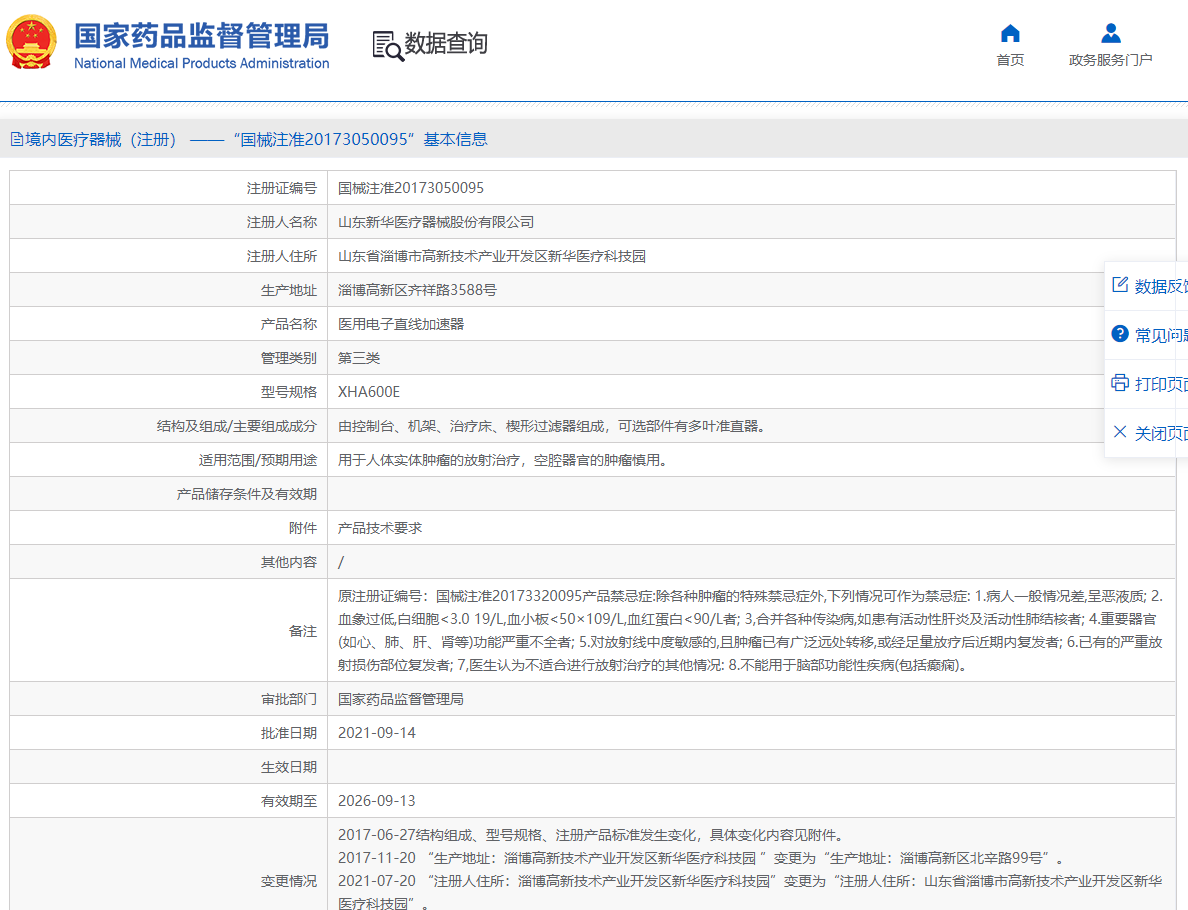Click the 管理类别 label
Viewport: 1188px width, 910px height.
(289, 358)
